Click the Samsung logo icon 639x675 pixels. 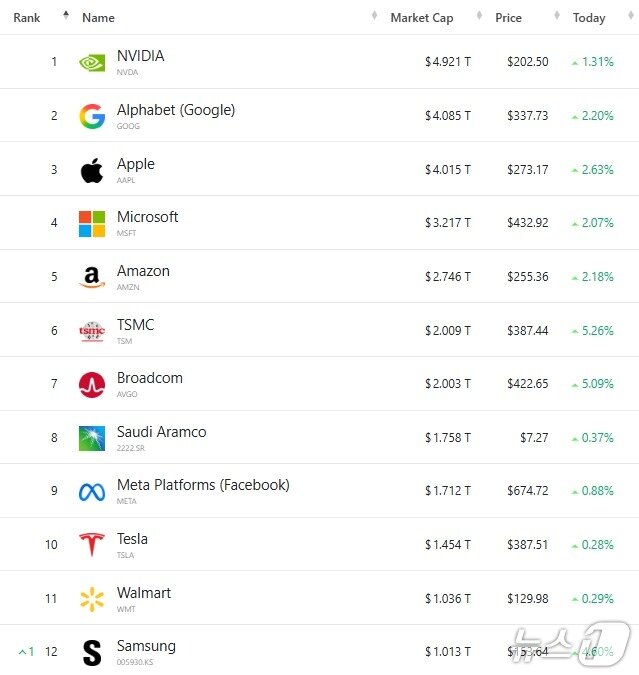92,653
